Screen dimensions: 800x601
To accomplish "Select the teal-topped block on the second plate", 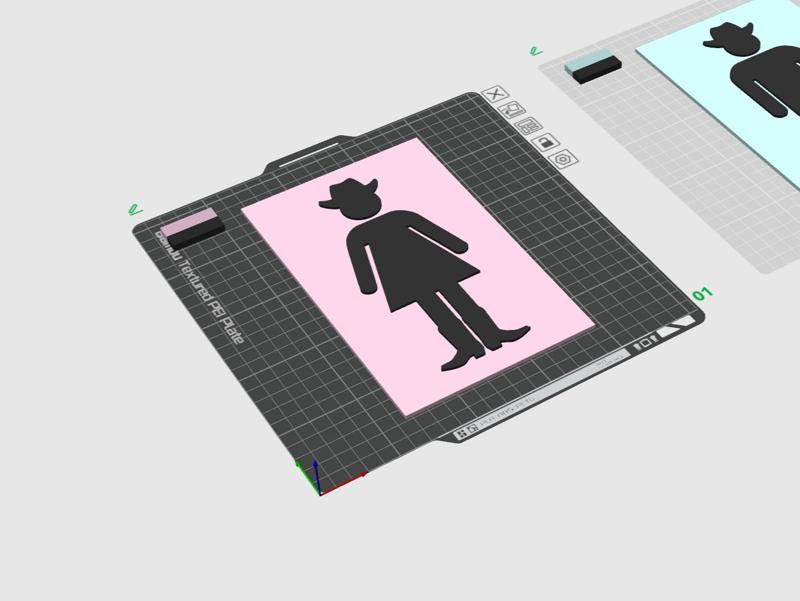I will tap(593, 66).
